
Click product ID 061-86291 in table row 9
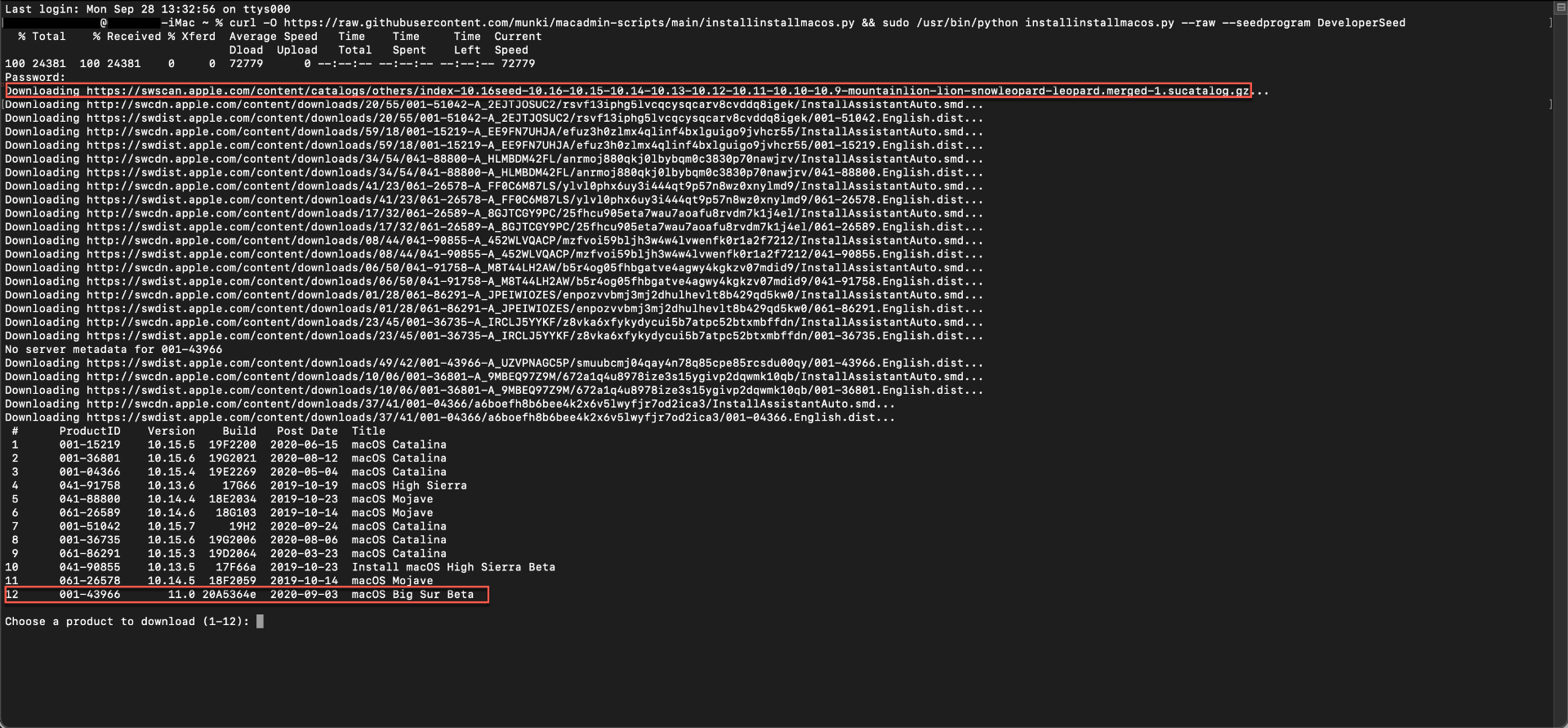(90, 554)
